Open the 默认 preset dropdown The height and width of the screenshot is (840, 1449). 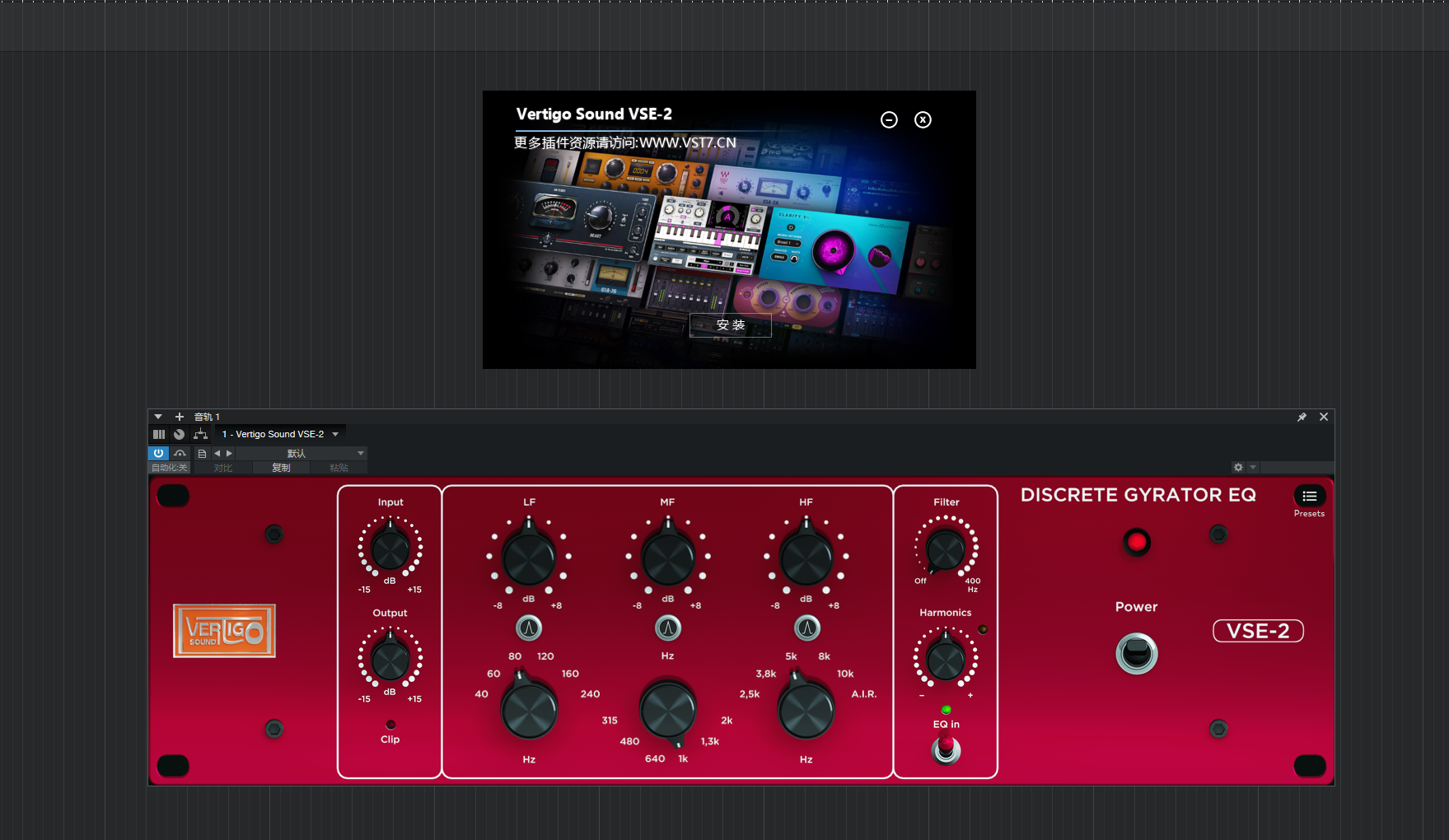tap(360, 454)
